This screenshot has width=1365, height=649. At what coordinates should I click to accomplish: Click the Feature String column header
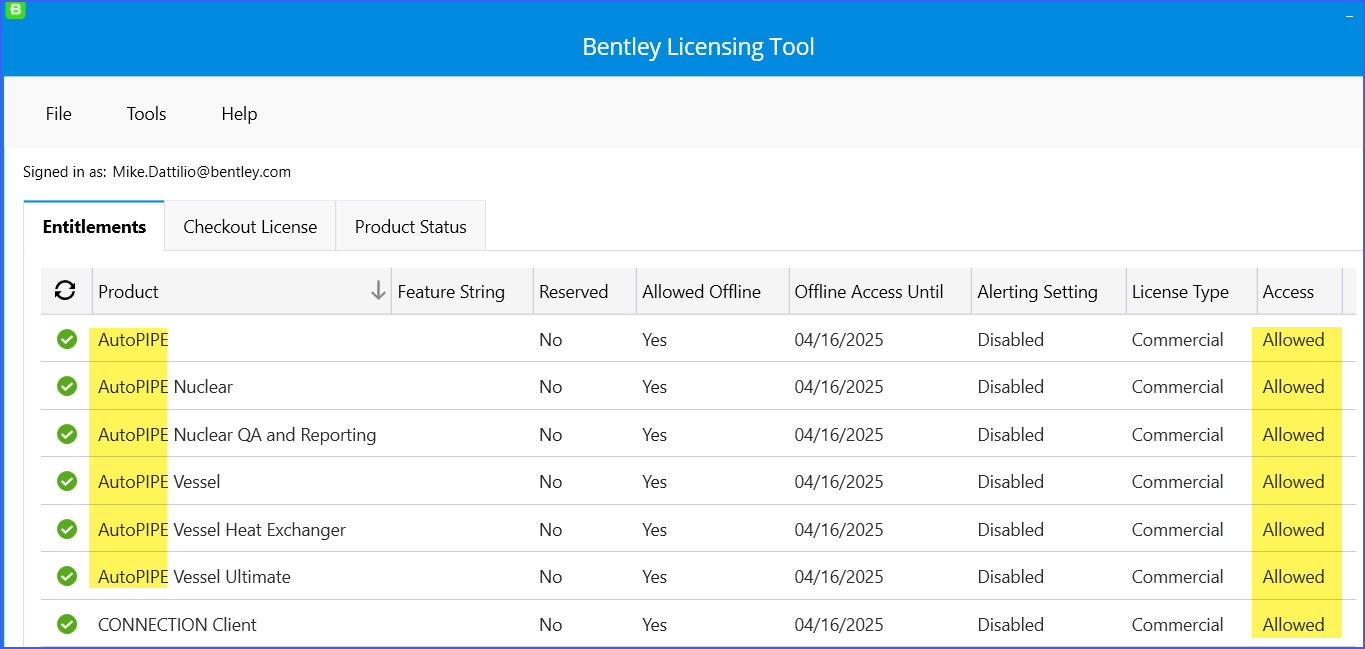[451, 292]
